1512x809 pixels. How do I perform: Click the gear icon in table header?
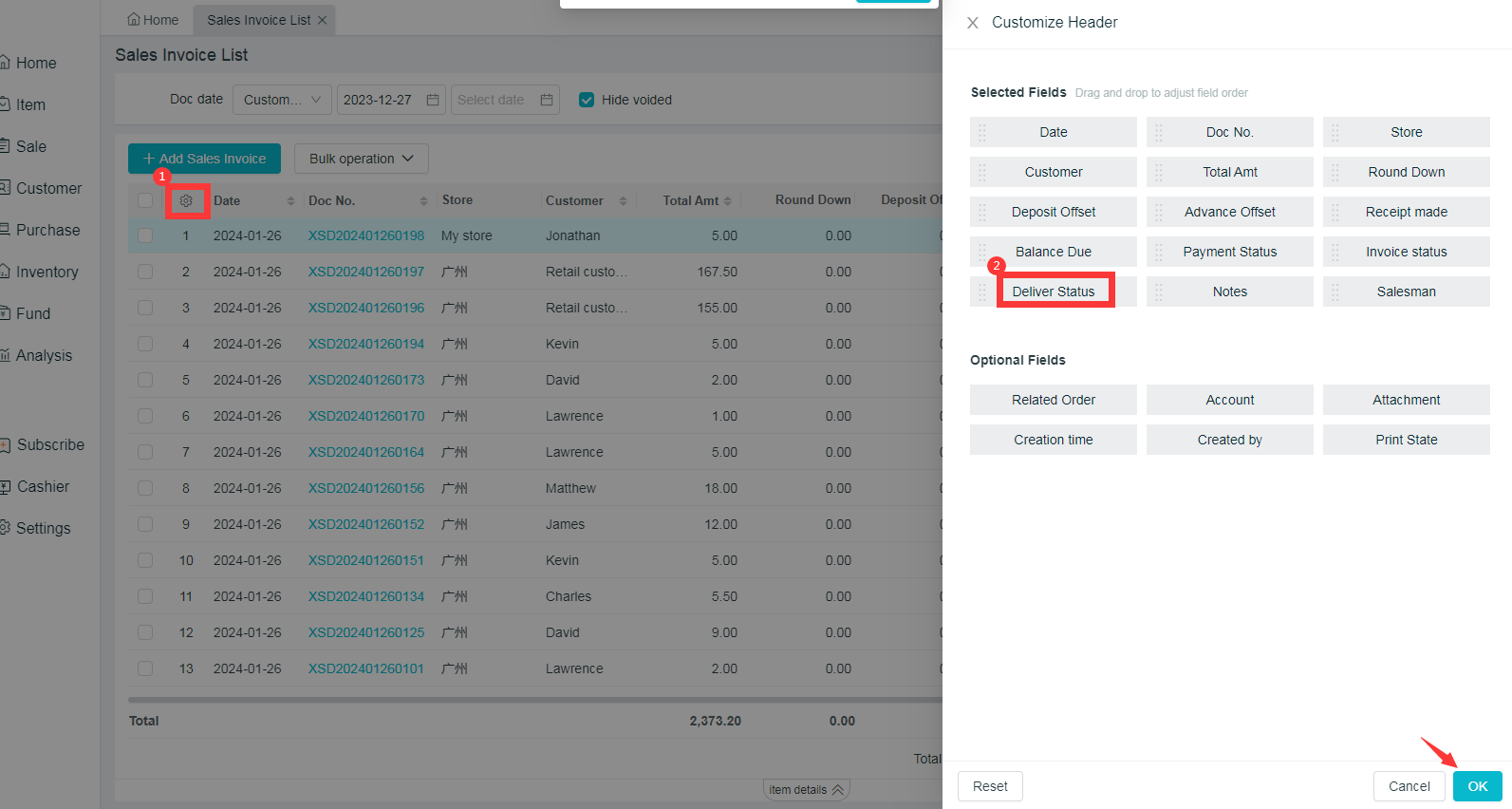186,201
